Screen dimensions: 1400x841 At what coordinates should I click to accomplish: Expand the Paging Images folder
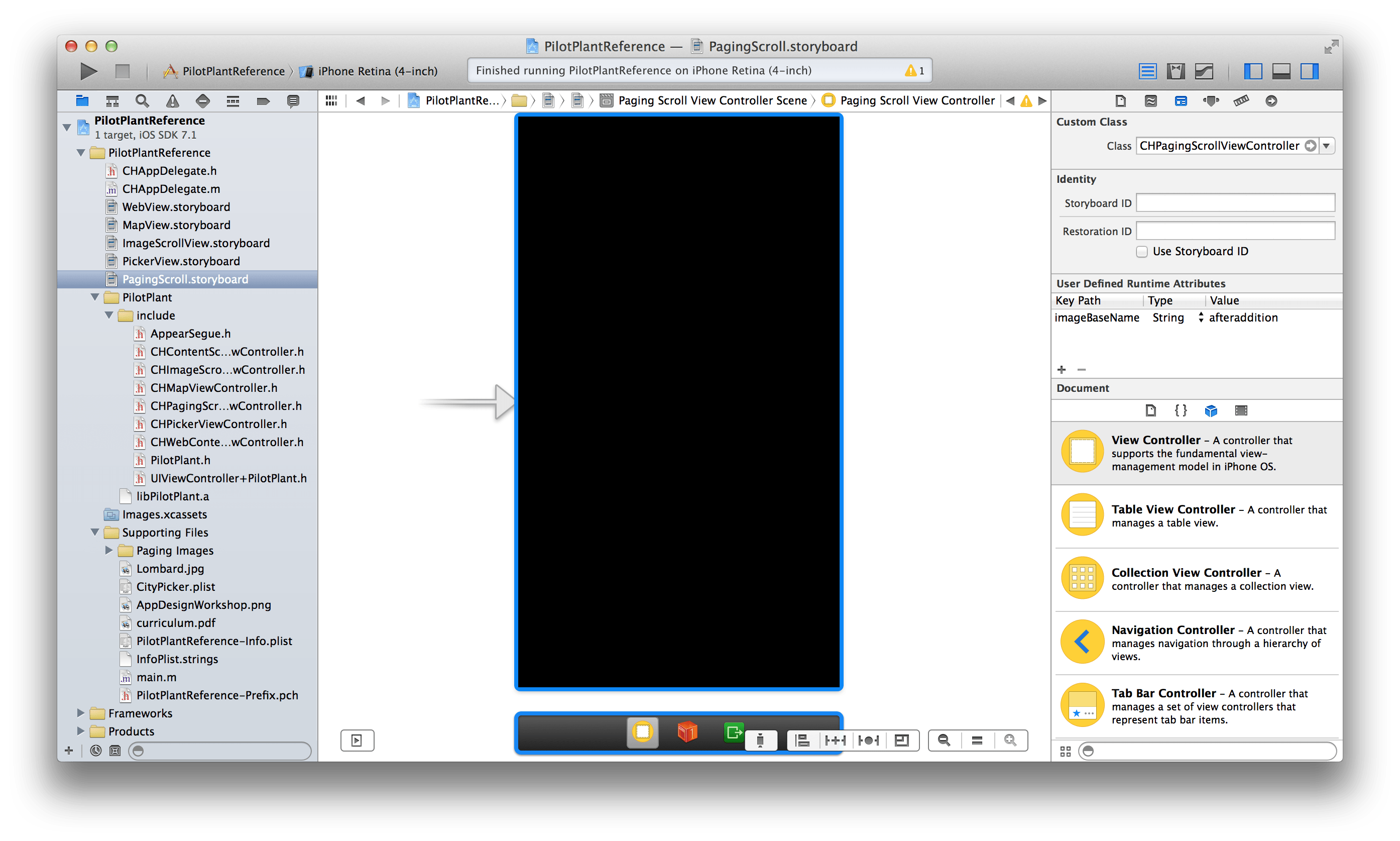click(x=109, y=550)
